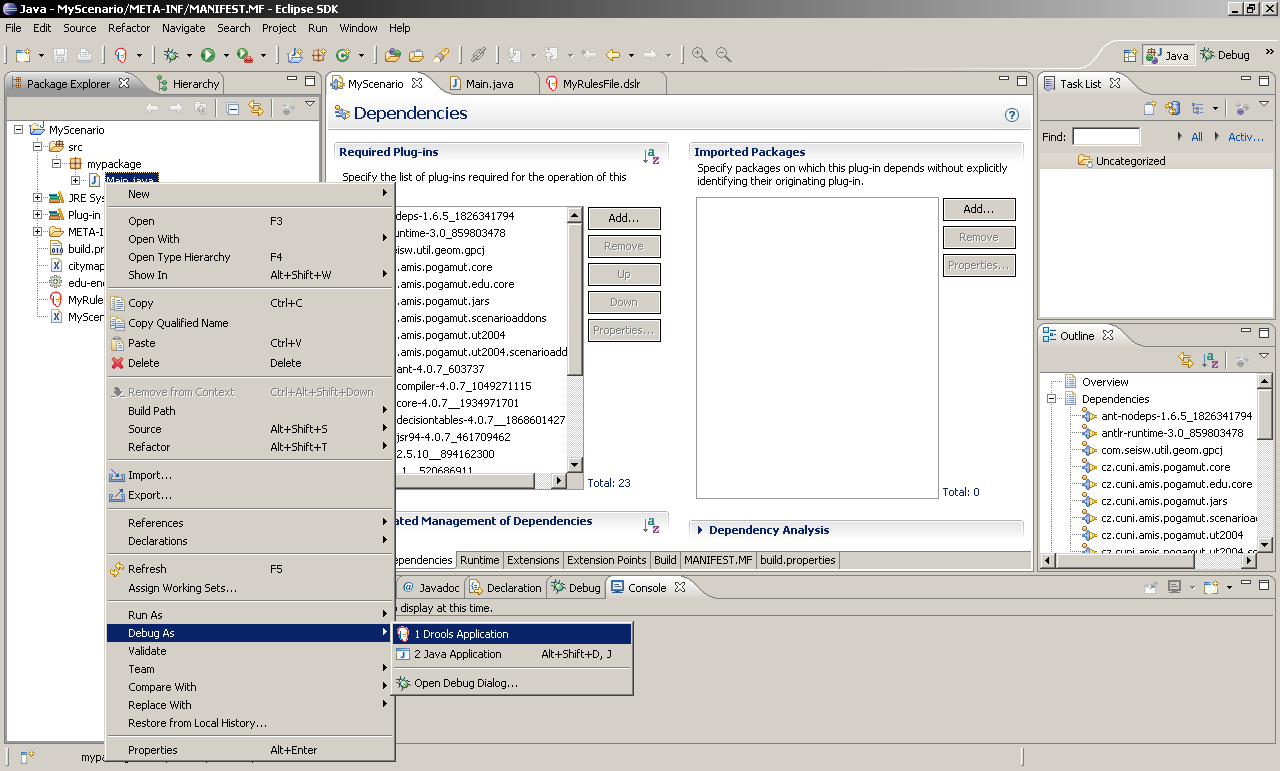Open the MANIFEST.MF bottom tab
The image size is (1280, 771).
(x=718, y=560)
